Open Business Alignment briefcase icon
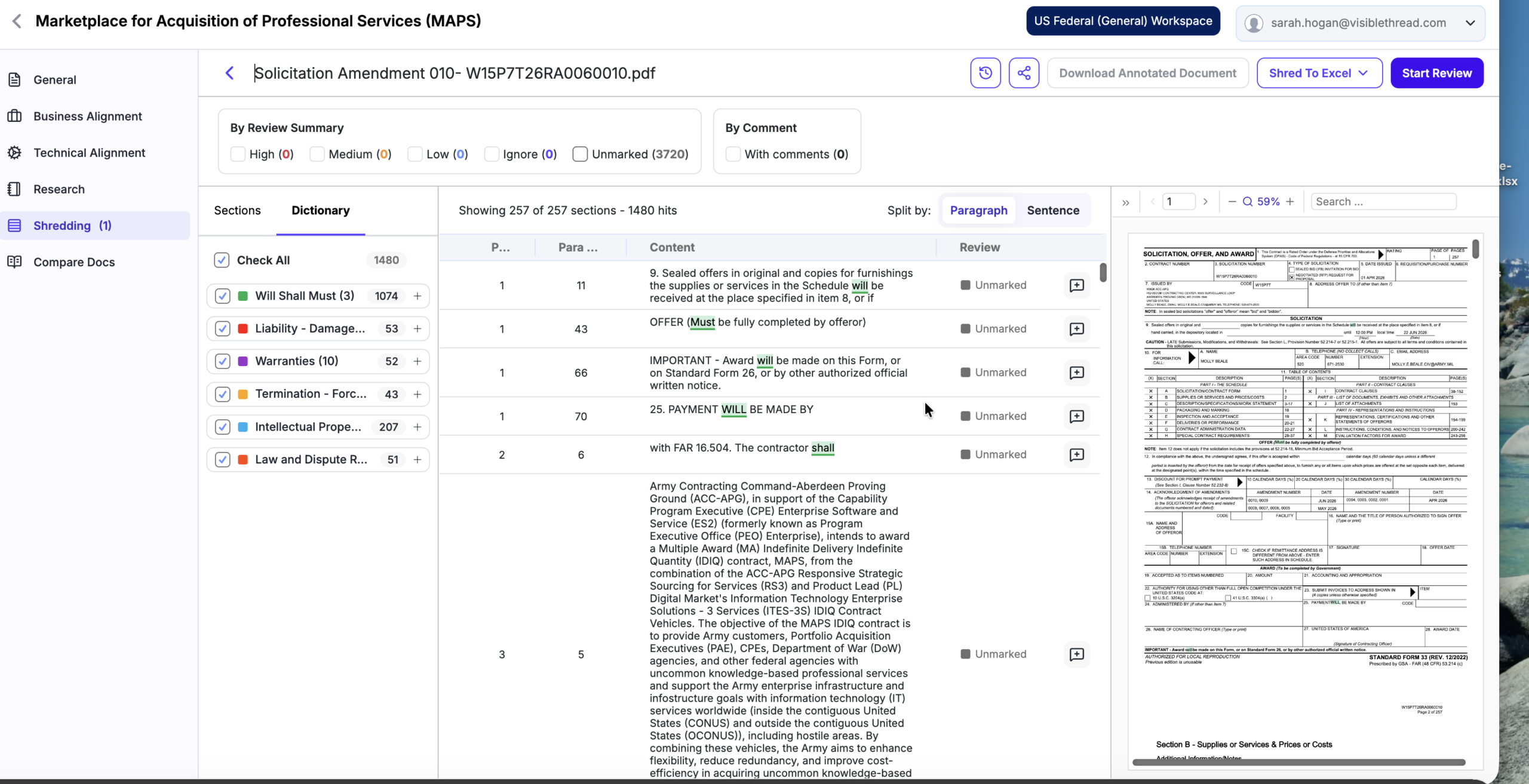The image size is (1529, 784). (x=15, y=116)
